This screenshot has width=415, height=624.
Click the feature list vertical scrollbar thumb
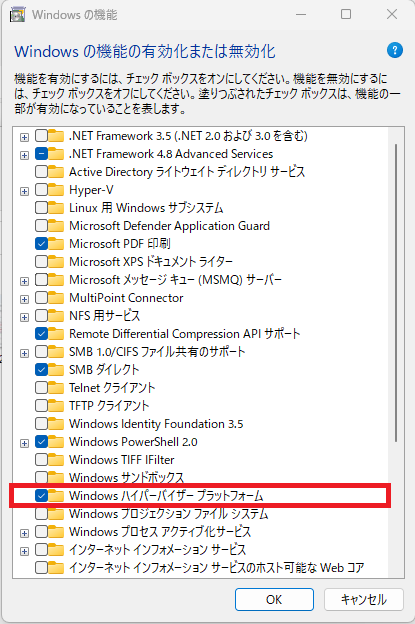tap(396, 293)
